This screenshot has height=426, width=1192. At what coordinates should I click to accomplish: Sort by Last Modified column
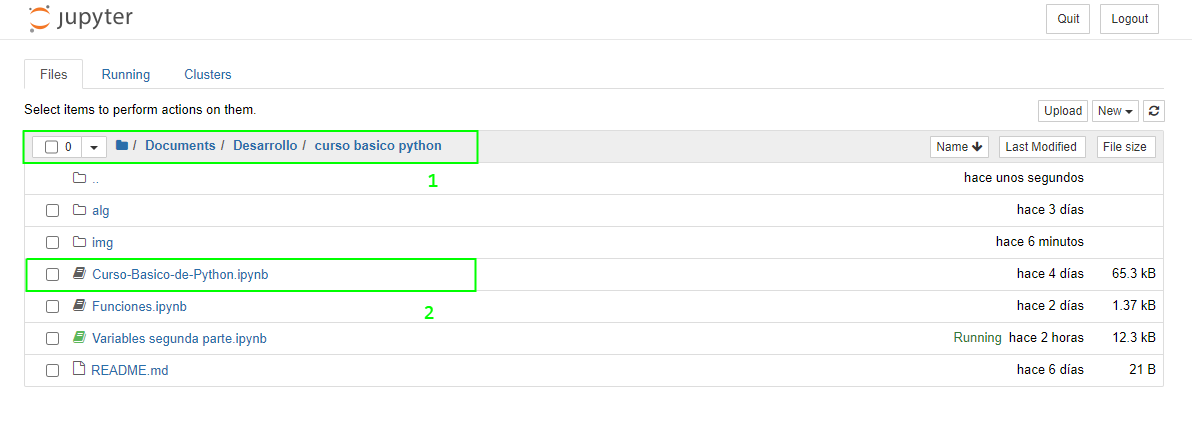click(1041, 147)
